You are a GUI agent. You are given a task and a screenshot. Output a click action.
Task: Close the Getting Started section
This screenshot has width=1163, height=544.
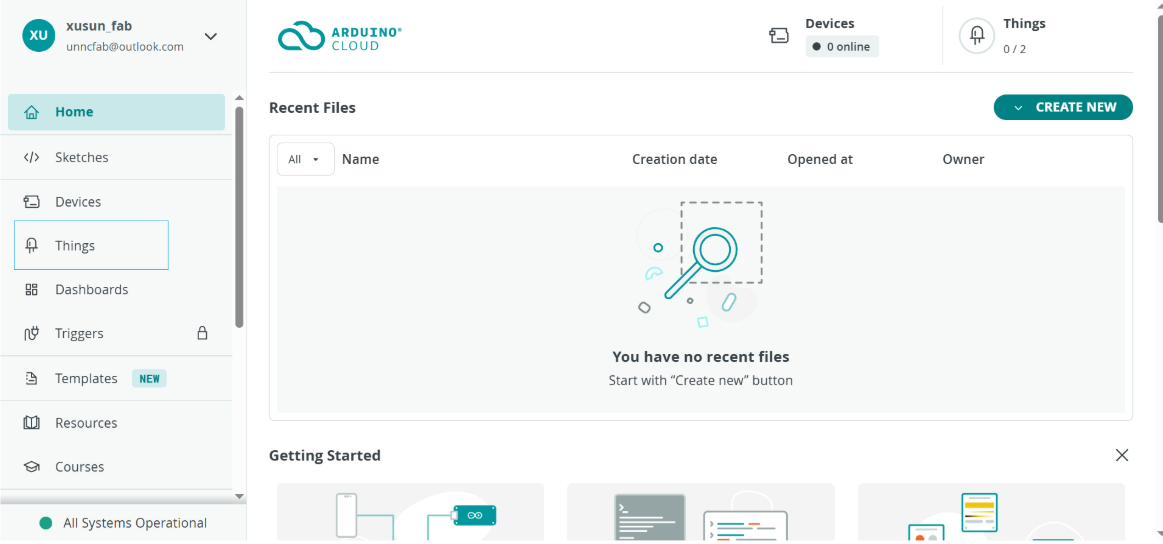[x=1122, y=455]
